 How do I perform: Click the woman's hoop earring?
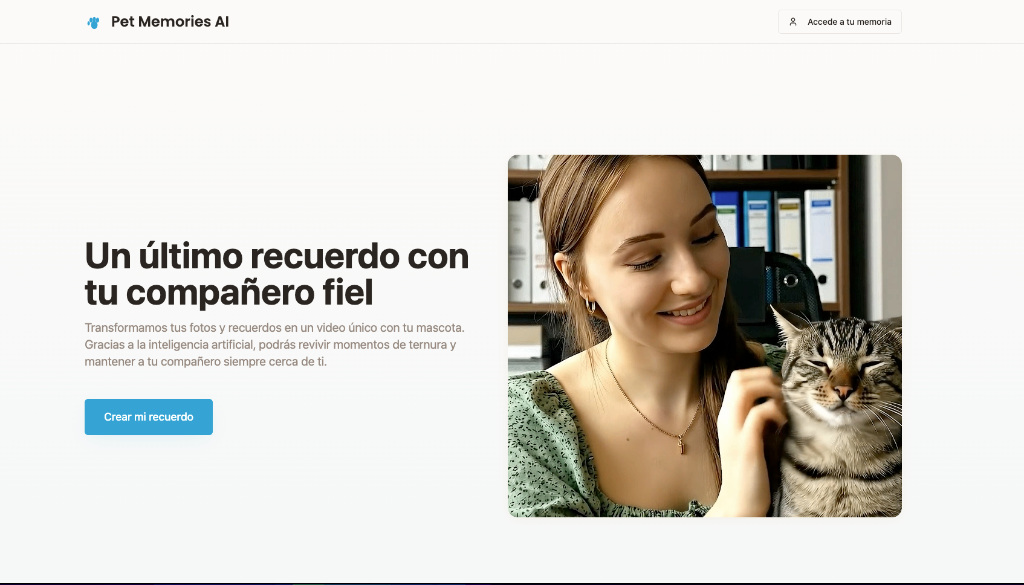pos(591,306)
